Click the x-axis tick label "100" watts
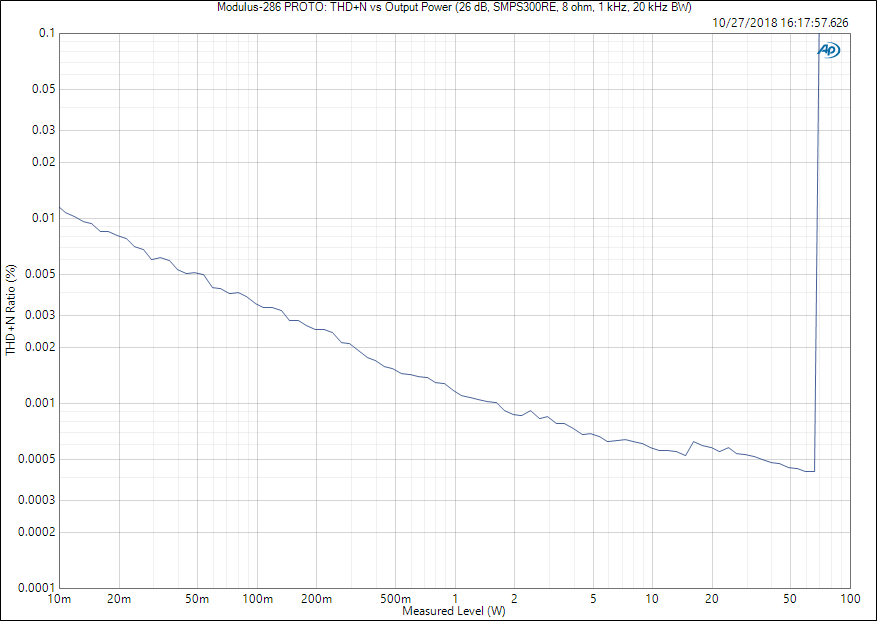Screen dimensions: 877x621 (x=850, y=599)
